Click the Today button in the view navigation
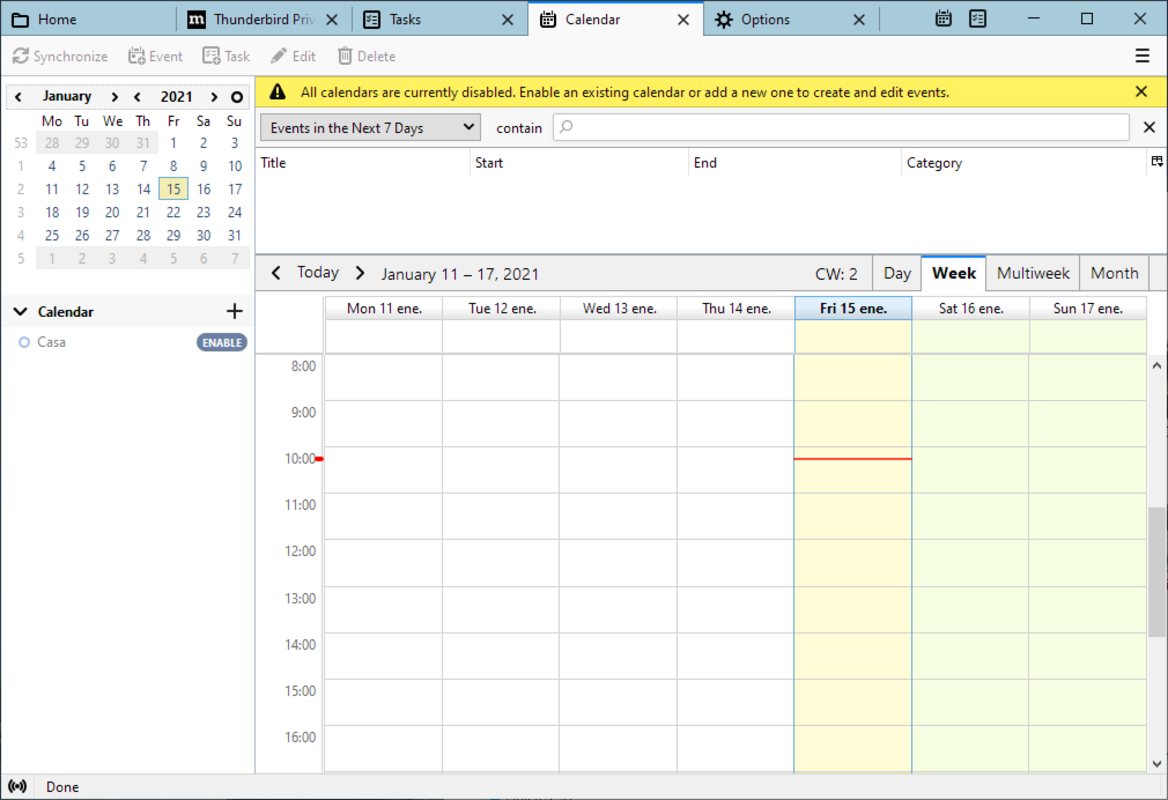The height and width of the screenshot is (800, 1168). [x=318, y=273]
